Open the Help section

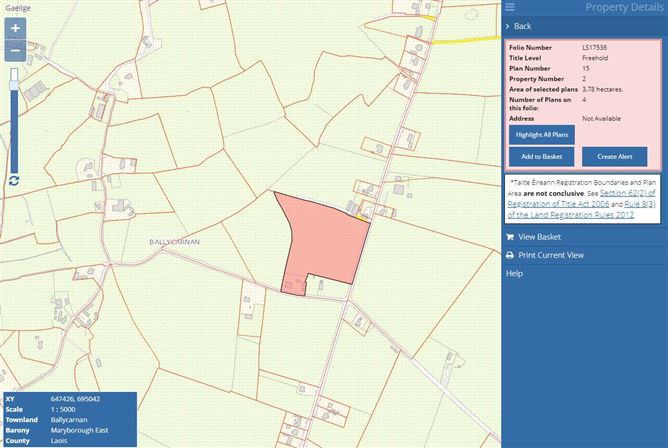(514, 273)
